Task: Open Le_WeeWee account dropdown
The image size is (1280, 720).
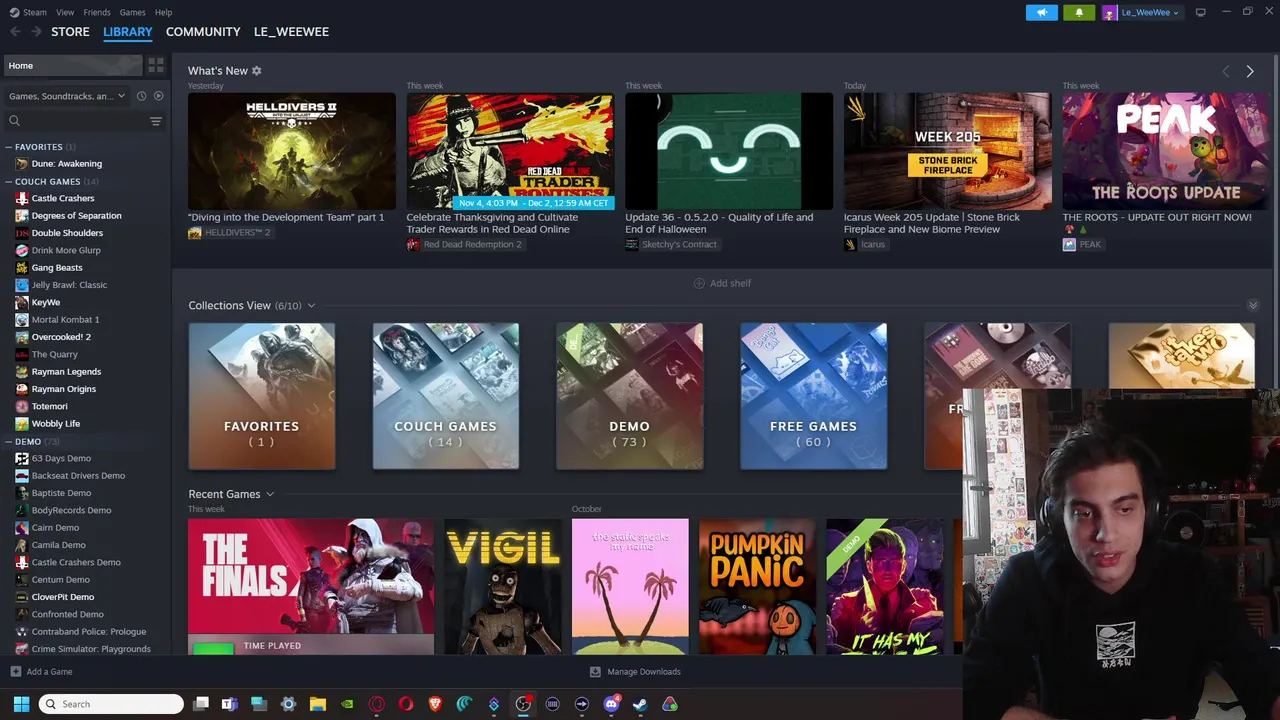Action: [1149, 12]
